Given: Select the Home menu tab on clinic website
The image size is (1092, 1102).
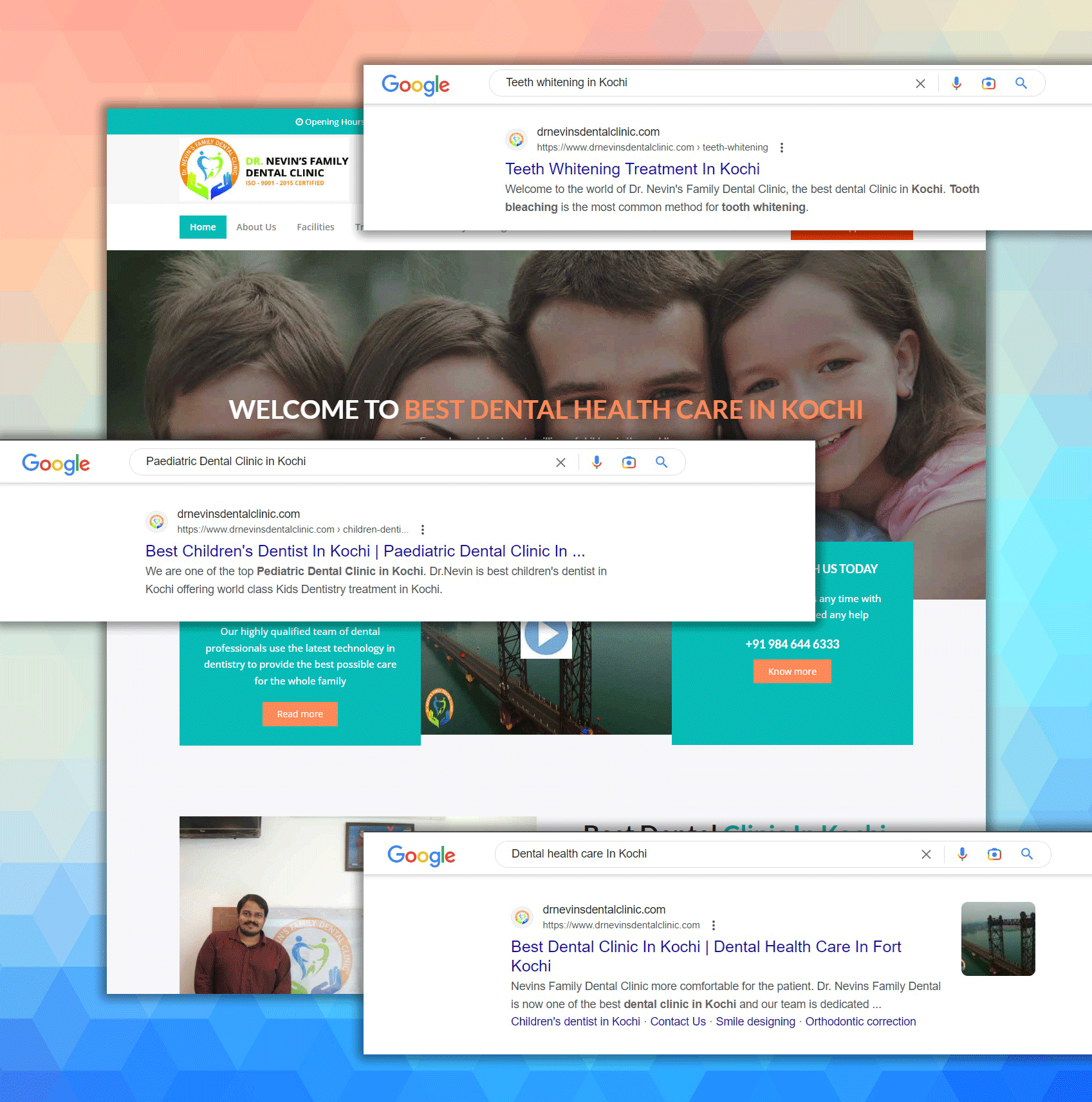Looking at the screenshot, I should (203, 227).
